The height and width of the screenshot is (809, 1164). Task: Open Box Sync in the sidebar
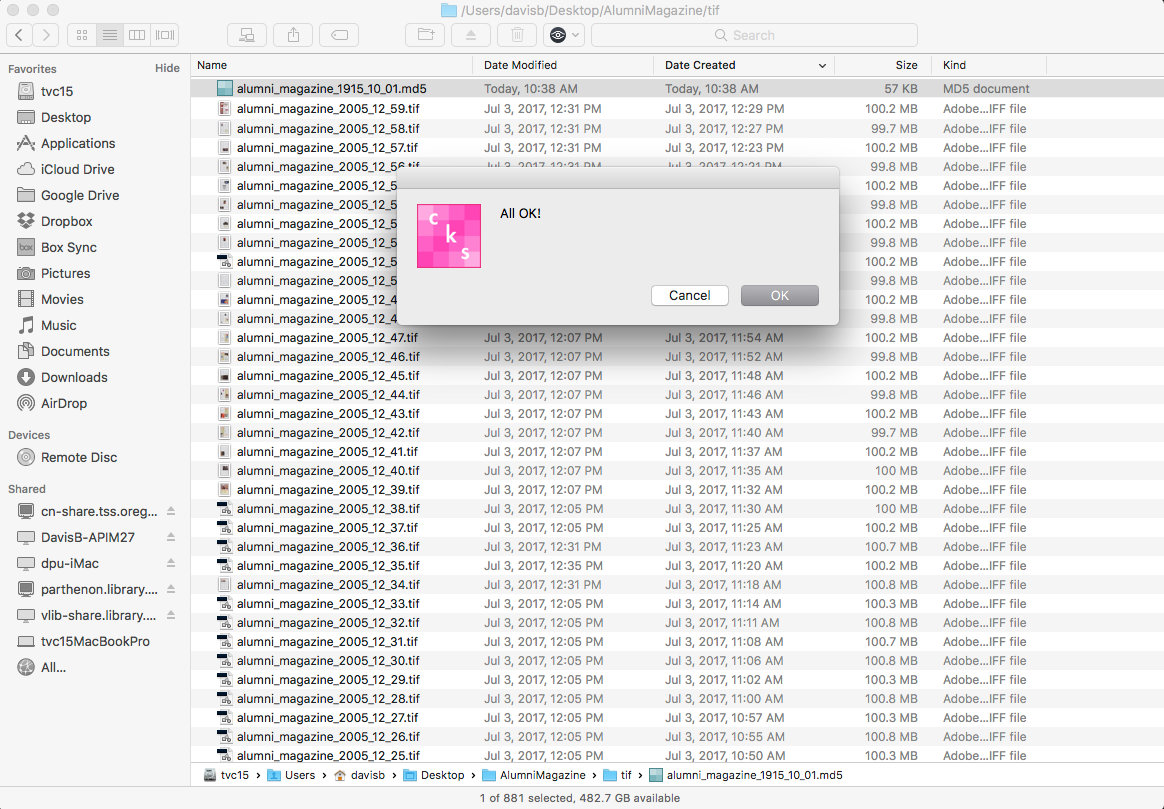68,247
